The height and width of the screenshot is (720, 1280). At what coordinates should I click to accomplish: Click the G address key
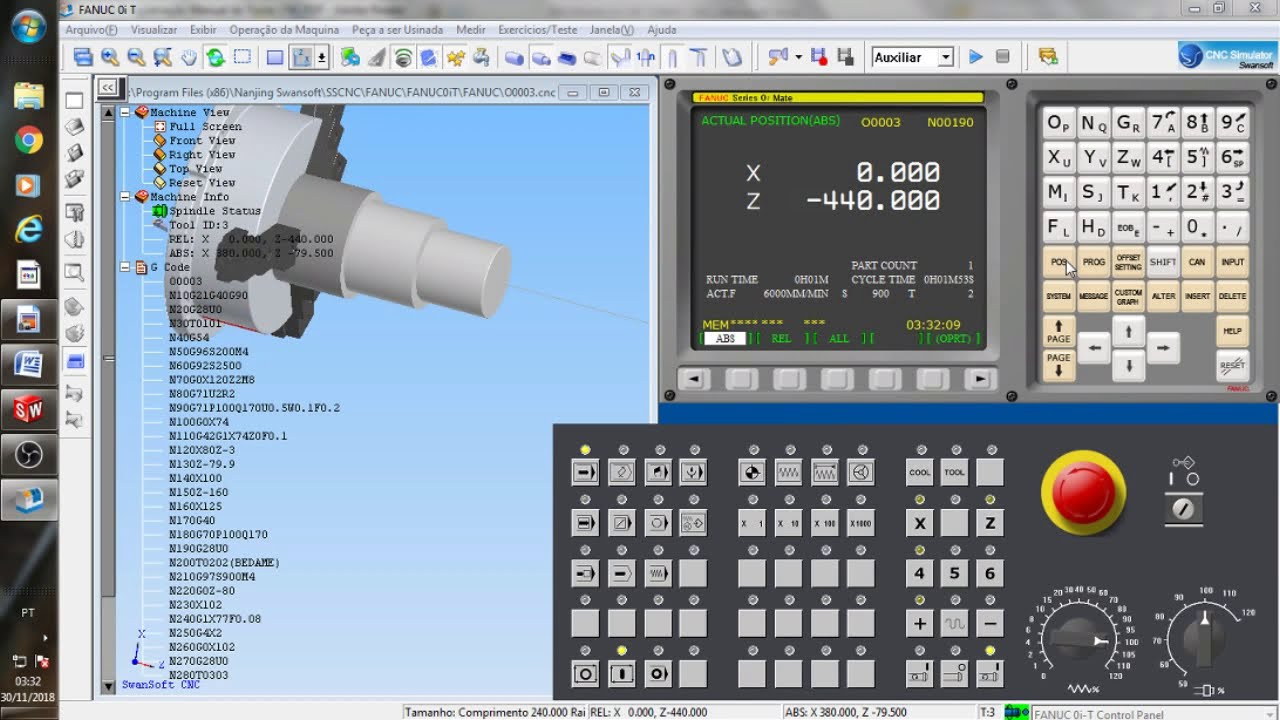coord(1128,124)
